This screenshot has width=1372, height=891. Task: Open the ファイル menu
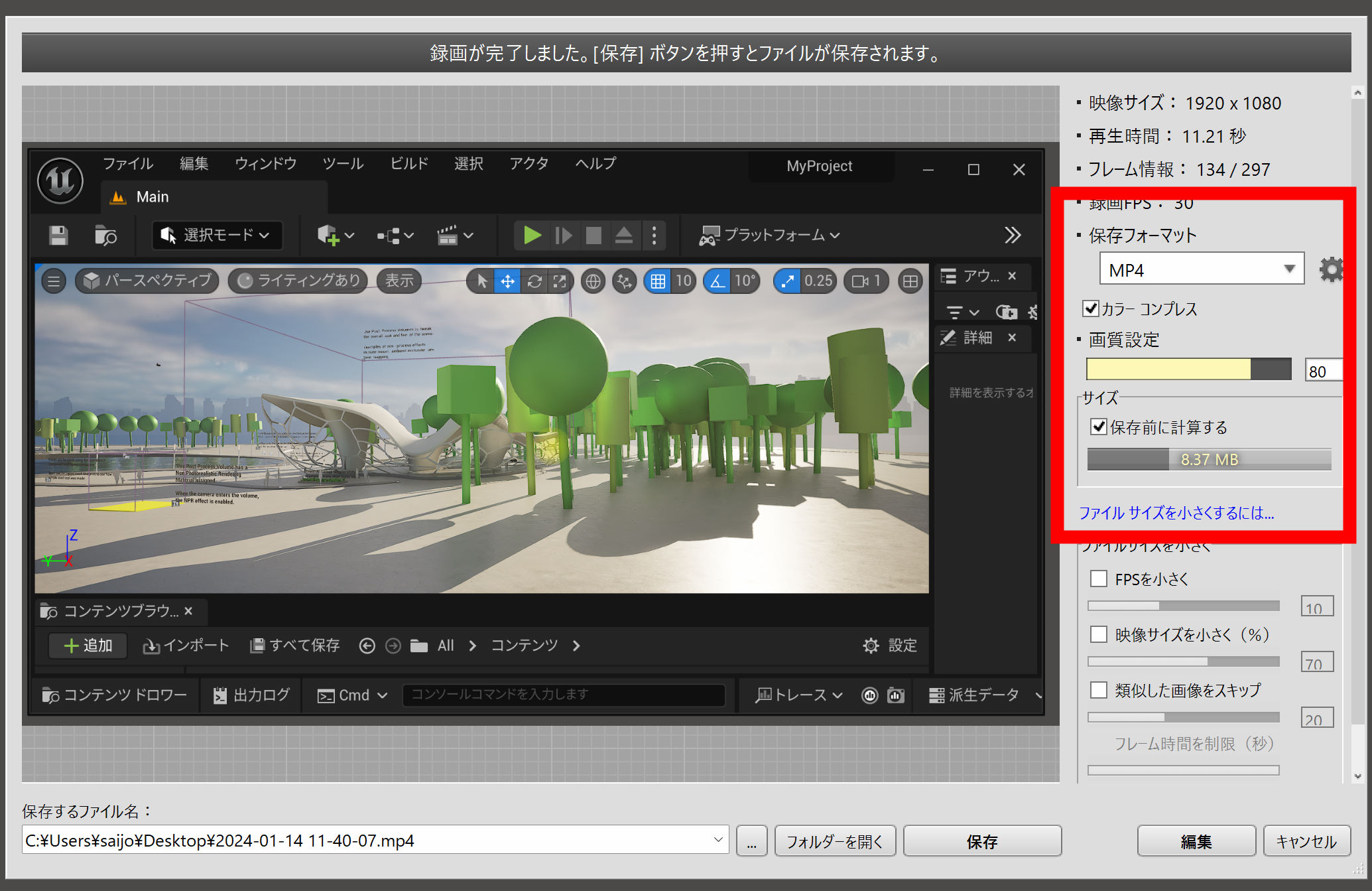click(127, 163)
